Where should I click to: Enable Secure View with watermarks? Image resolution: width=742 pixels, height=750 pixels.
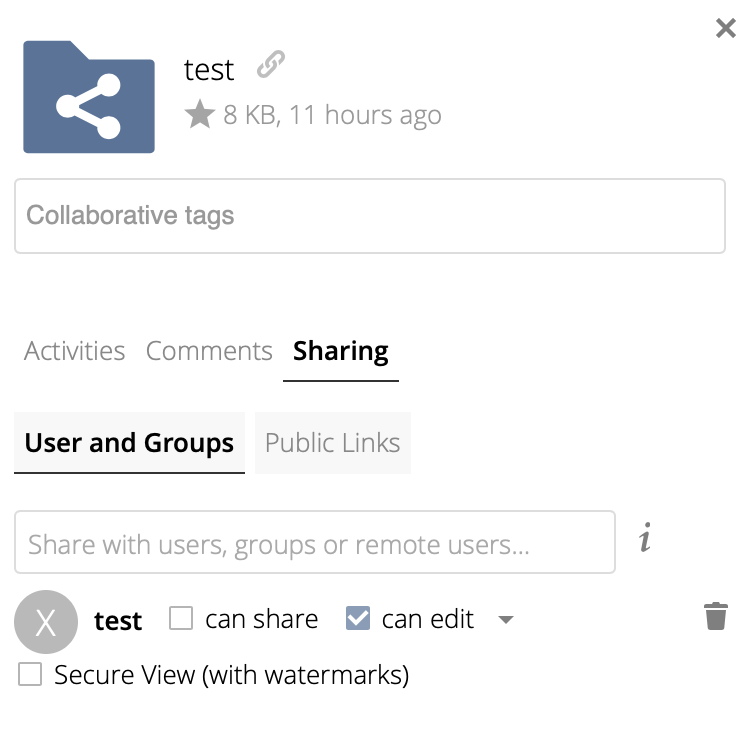[x=31, y=675]
